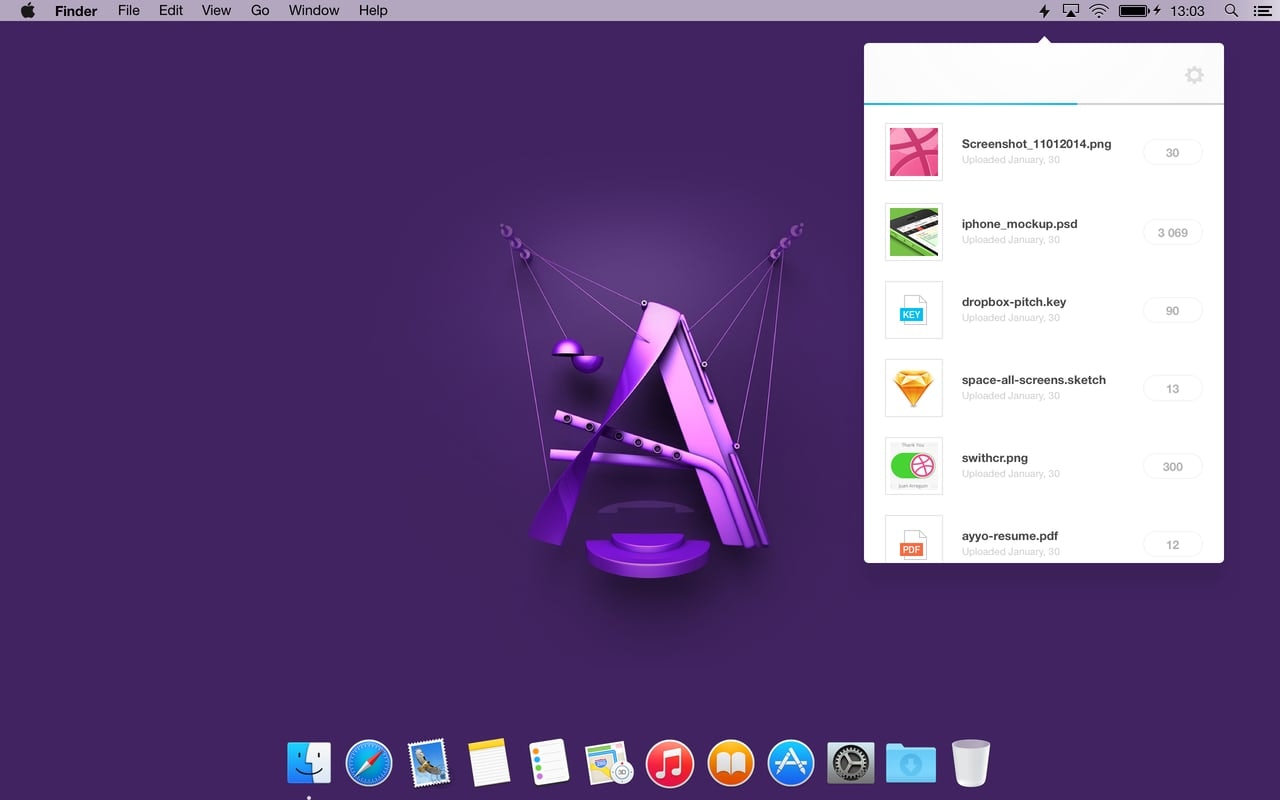Open the Downloads folder in dock
The image size is (1280, 800).
click(911, 764)
